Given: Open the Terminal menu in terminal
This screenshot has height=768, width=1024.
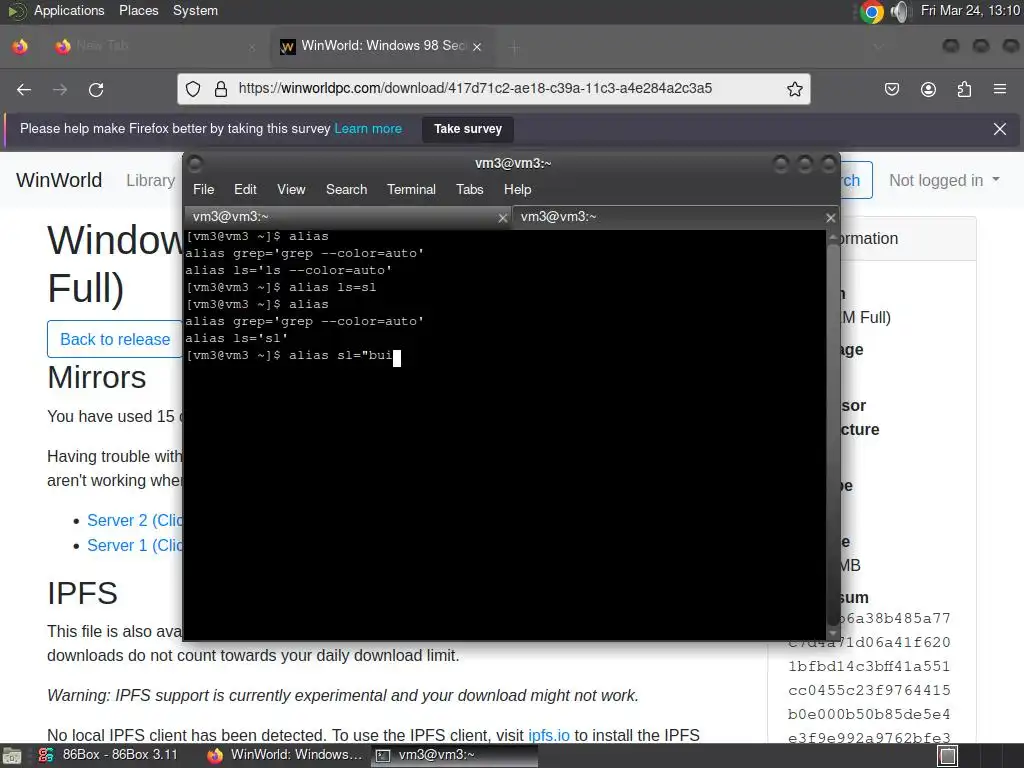Looking at the screenshot, I should tap(411, 189).
